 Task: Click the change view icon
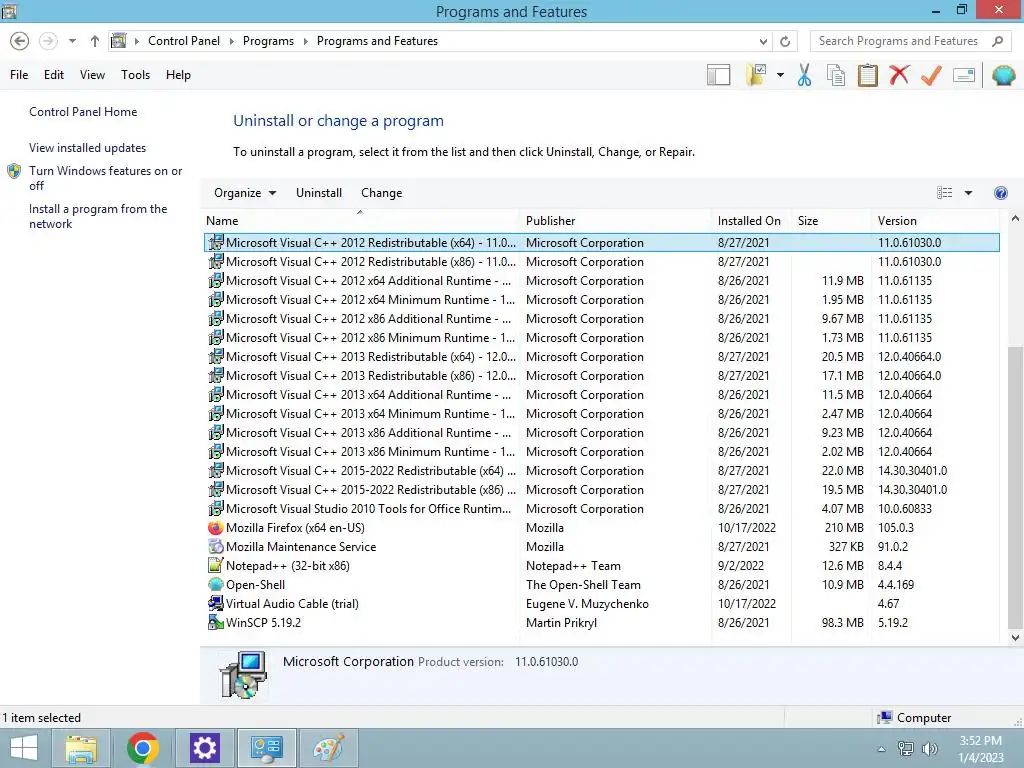[944, 193]
